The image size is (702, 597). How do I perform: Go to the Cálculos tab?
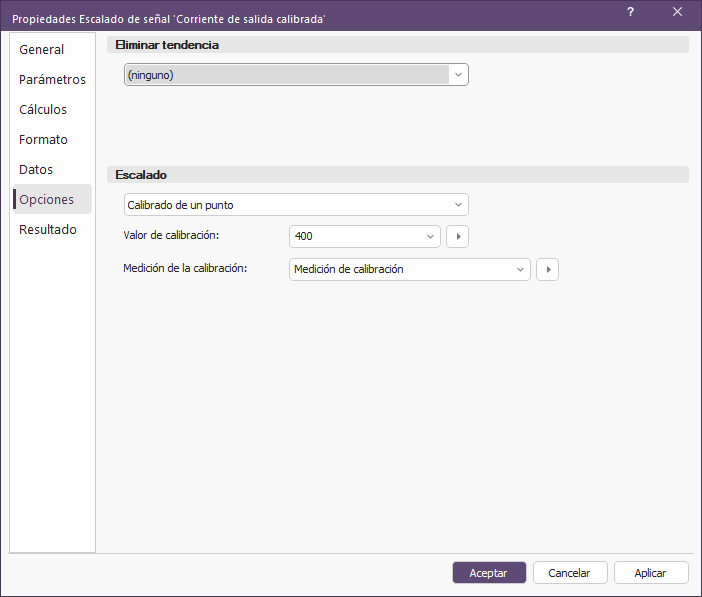coord(43,110)
